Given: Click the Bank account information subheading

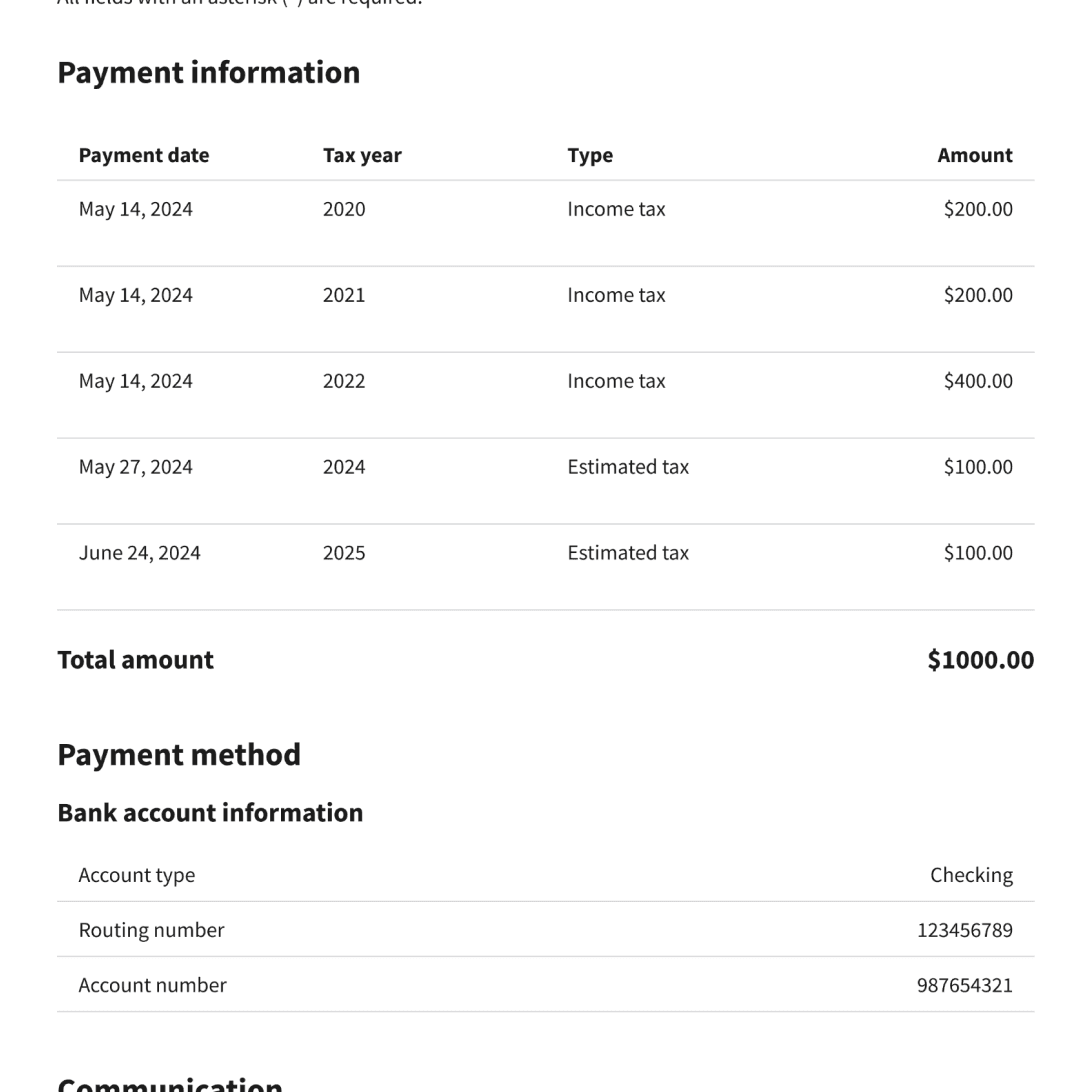Looking at the screenshot, I should (210, 813).
